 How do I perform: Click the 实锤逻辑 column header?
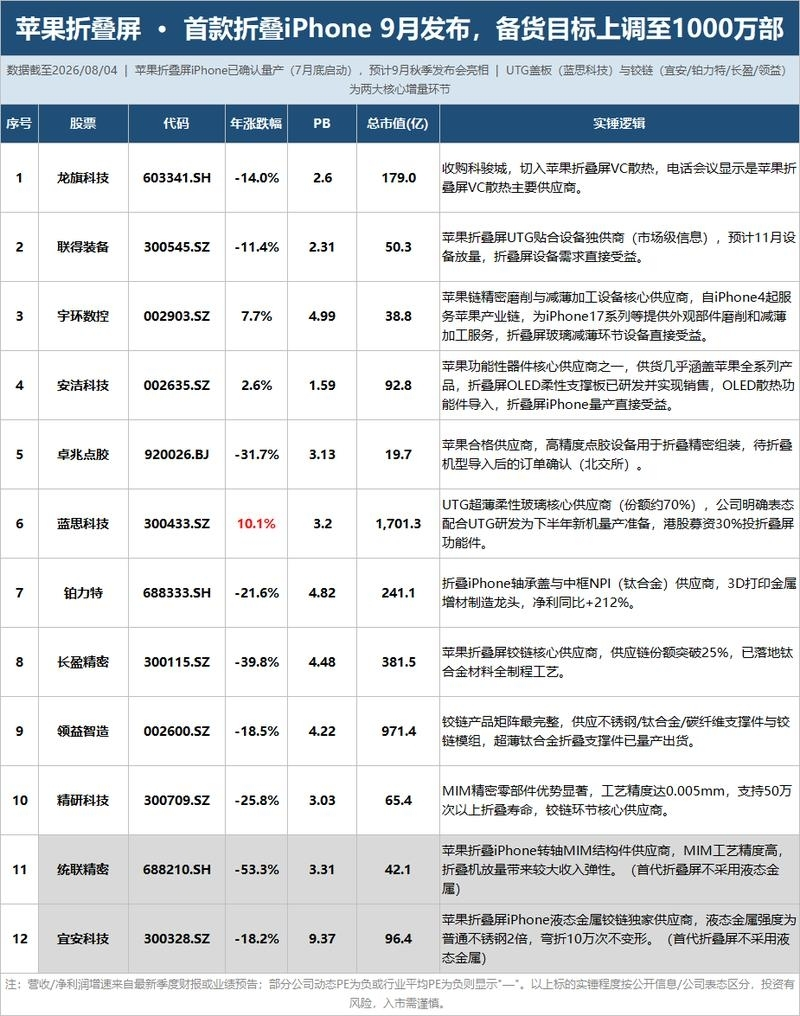coord(619,123)
